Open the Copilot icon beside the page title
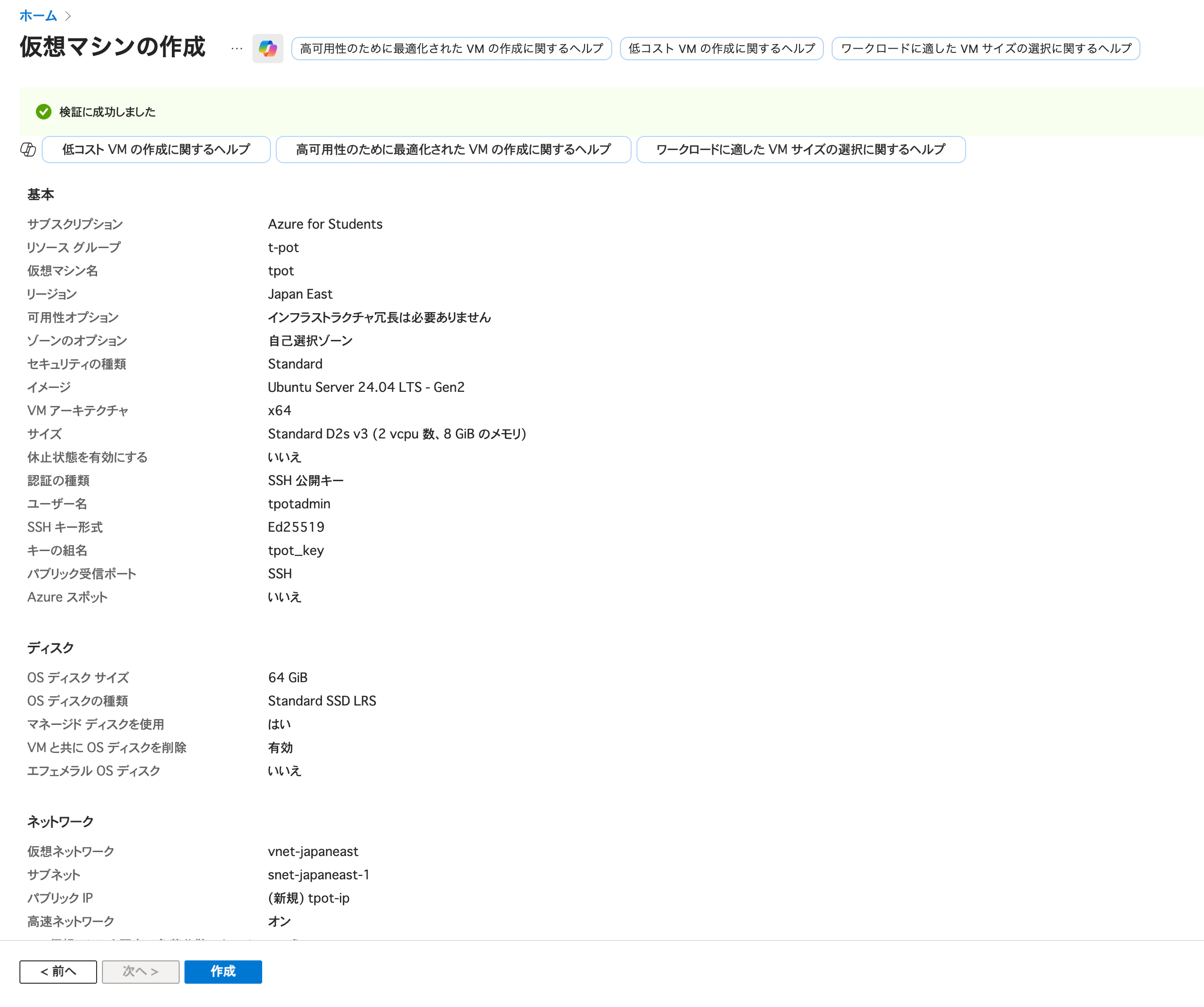The height and width of the screenshot is (1007, 1204). click(268, 48)
